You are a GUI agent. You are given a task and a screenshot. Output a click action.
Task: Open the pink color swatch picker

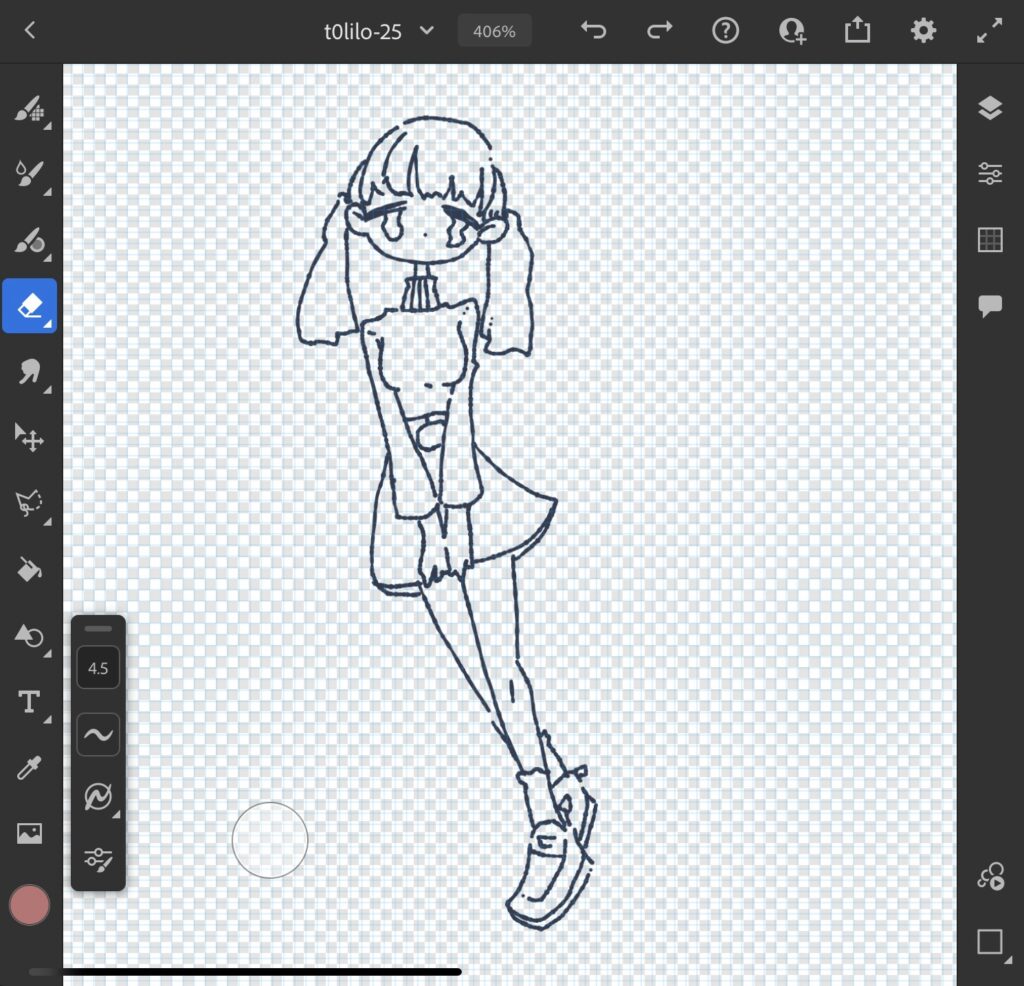coord(29,905)
